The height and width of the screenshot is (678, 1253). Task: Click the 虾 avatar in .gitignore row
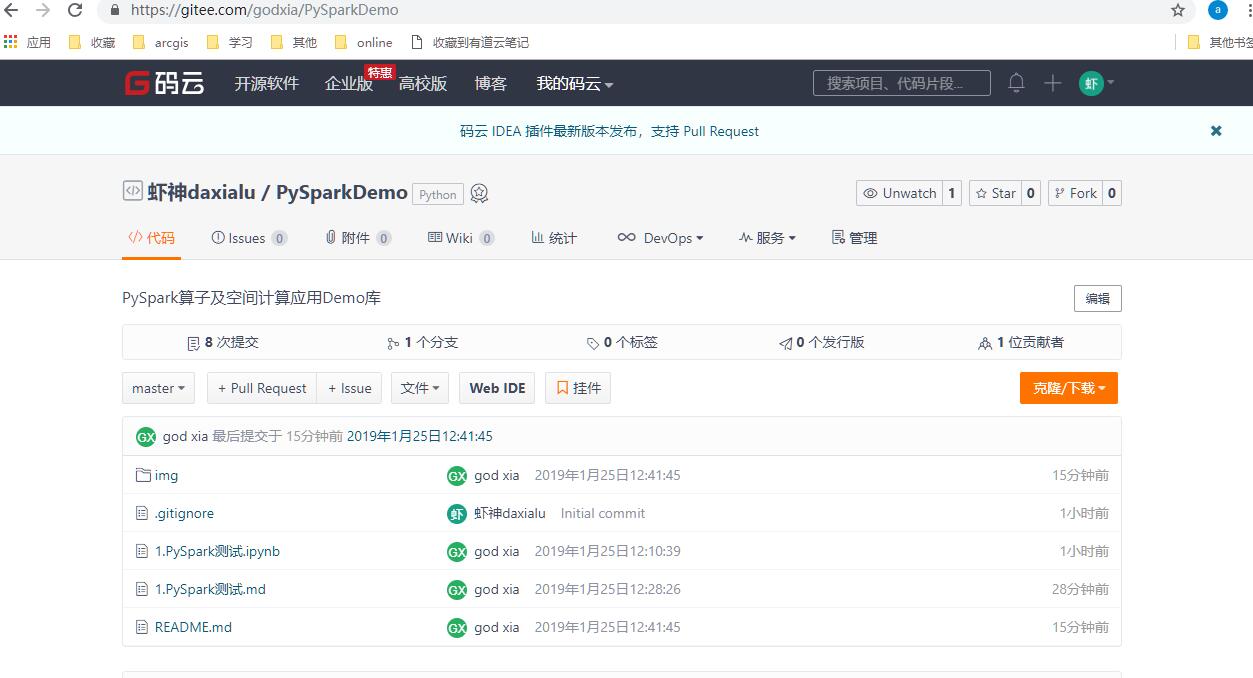coord(457,514)
